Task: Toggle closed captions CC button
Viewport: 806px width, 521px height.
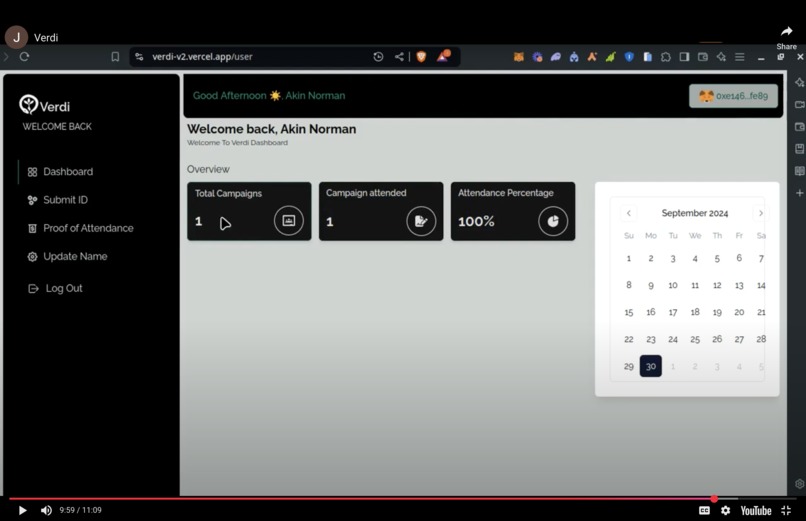Action: [x=704, y=510]
